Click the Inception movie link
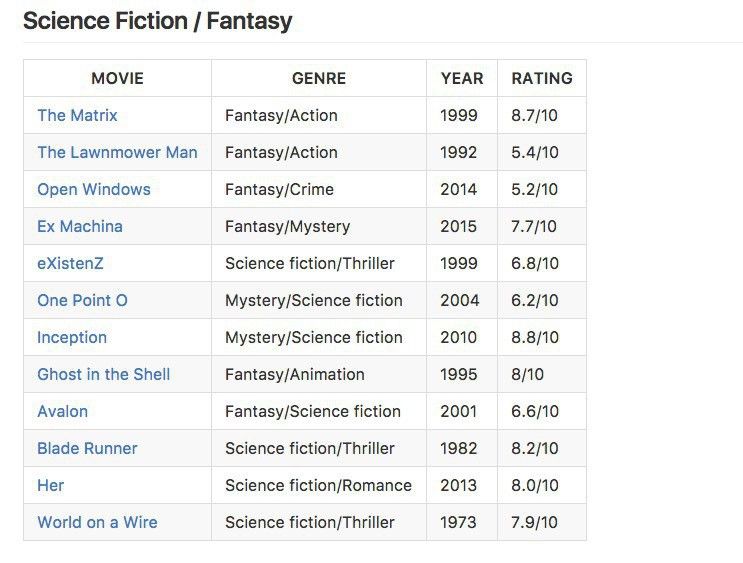Screen dimensions: 743x563 click(72, 338)
